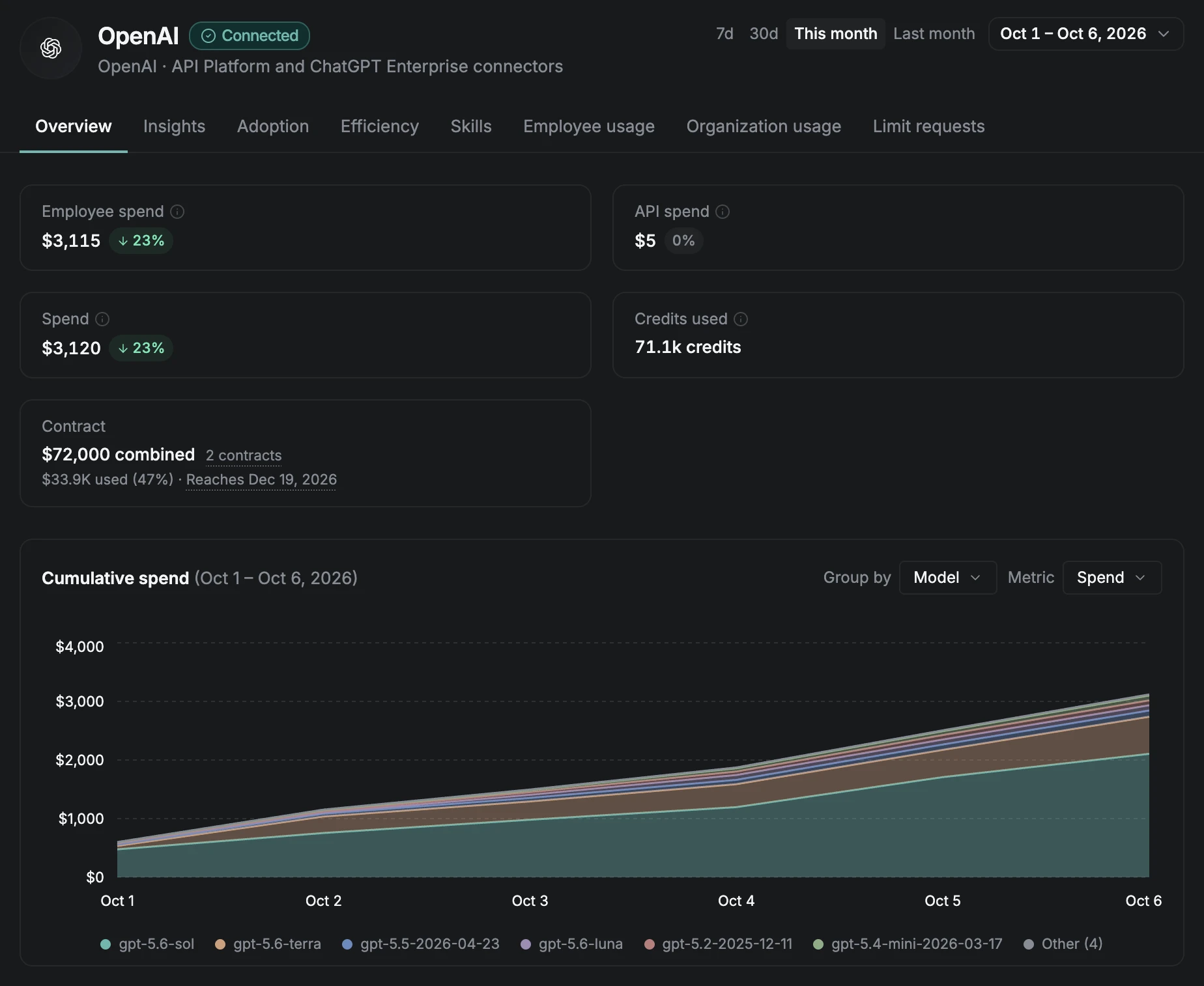Click the 2 contracts link
Image resolution: width=1204 pixels, height=986 pixels.
(244, 455)
